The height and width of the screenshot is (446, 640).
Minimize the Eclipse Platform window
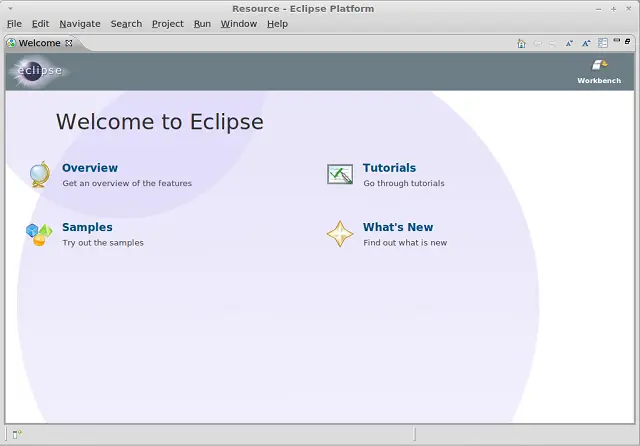tap(599, 9)
